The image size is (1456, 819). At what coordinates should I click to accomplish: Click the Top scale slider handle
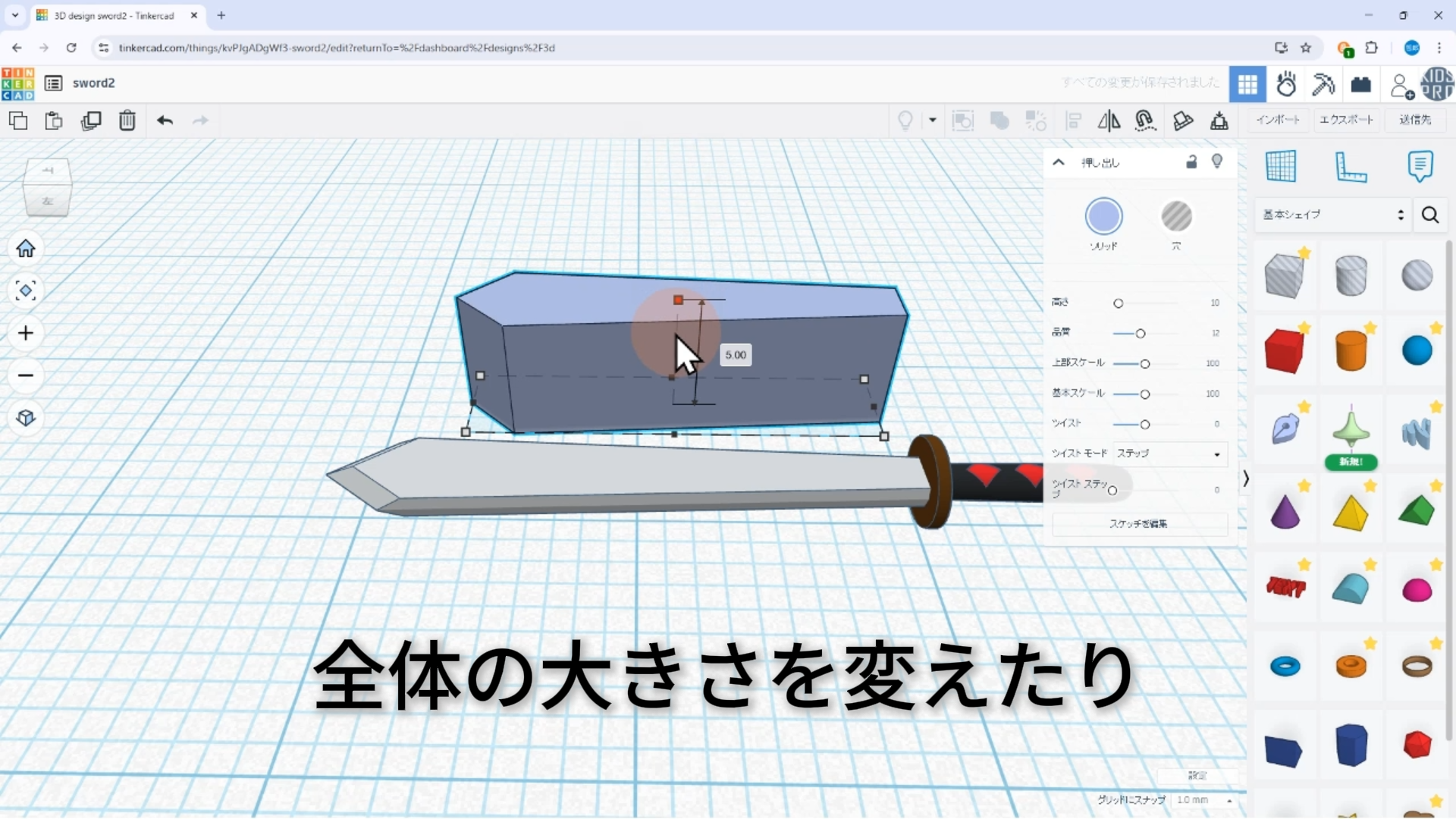(x=1145, y=364)
